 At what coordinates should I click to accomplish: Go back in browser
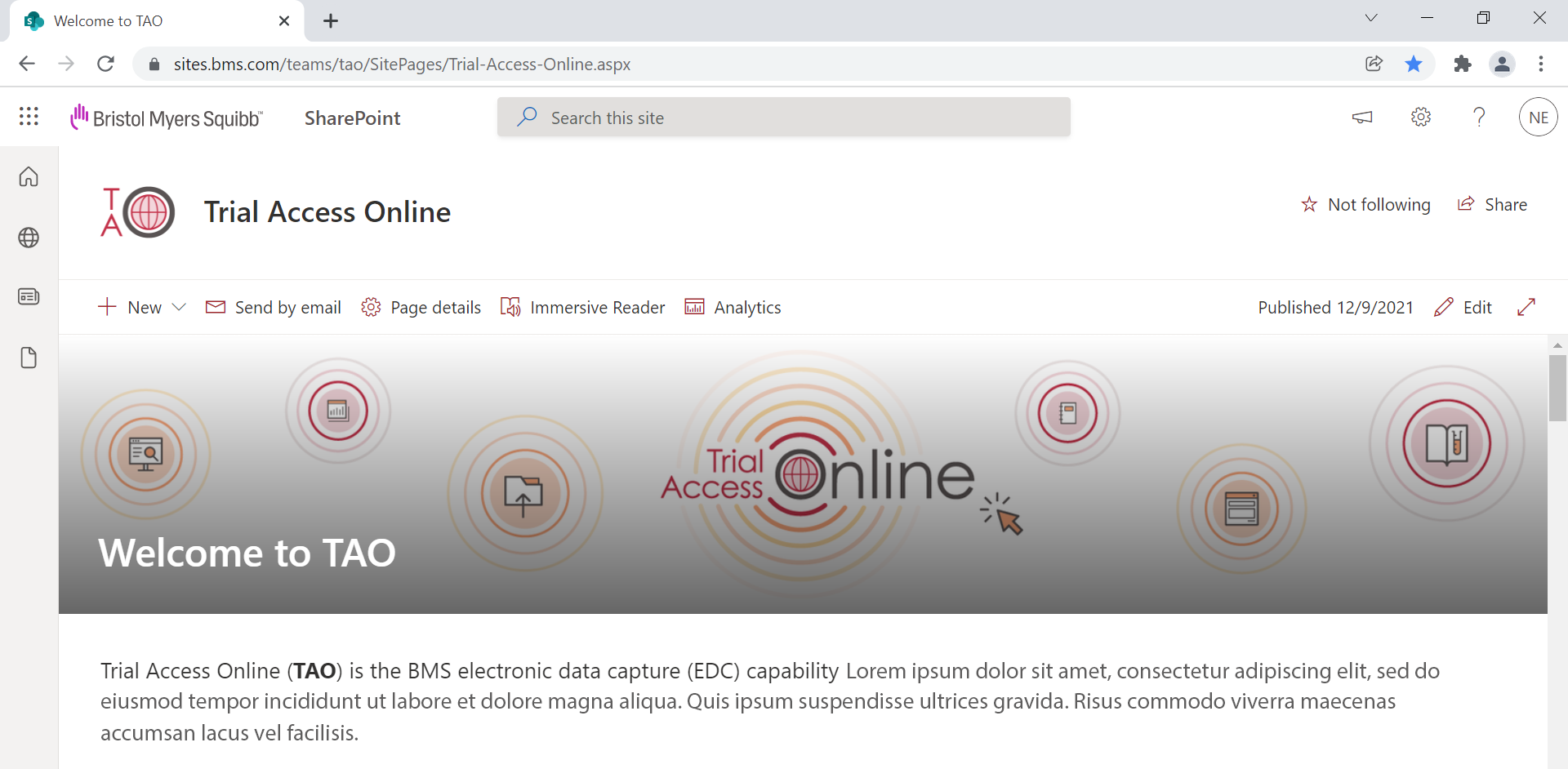(x=27, y=64)
